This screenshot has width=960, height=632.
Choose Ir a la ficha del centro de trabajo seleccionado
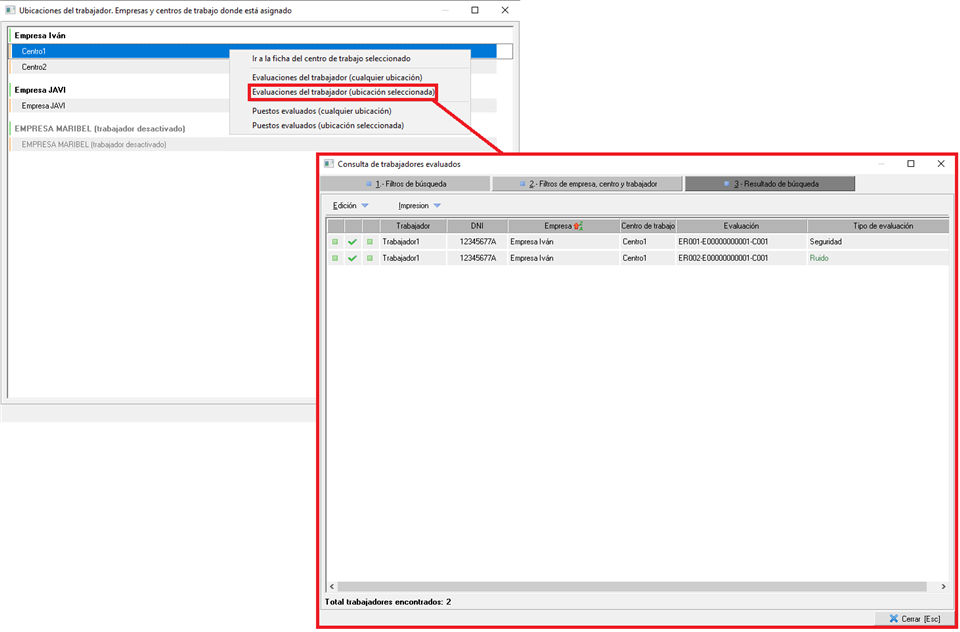[330, 59]
